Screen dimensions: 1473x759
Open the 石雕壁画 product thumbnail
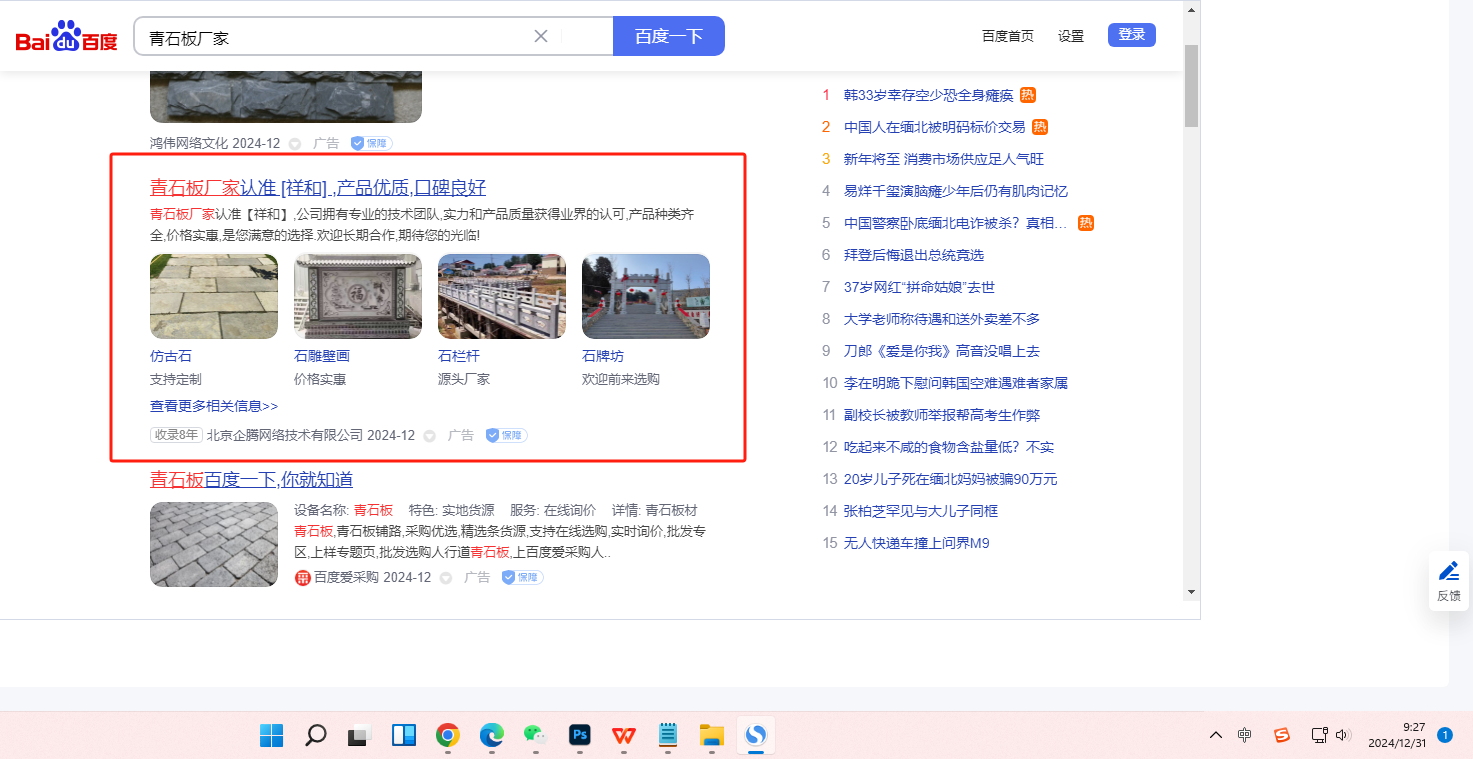coord(358,296)
